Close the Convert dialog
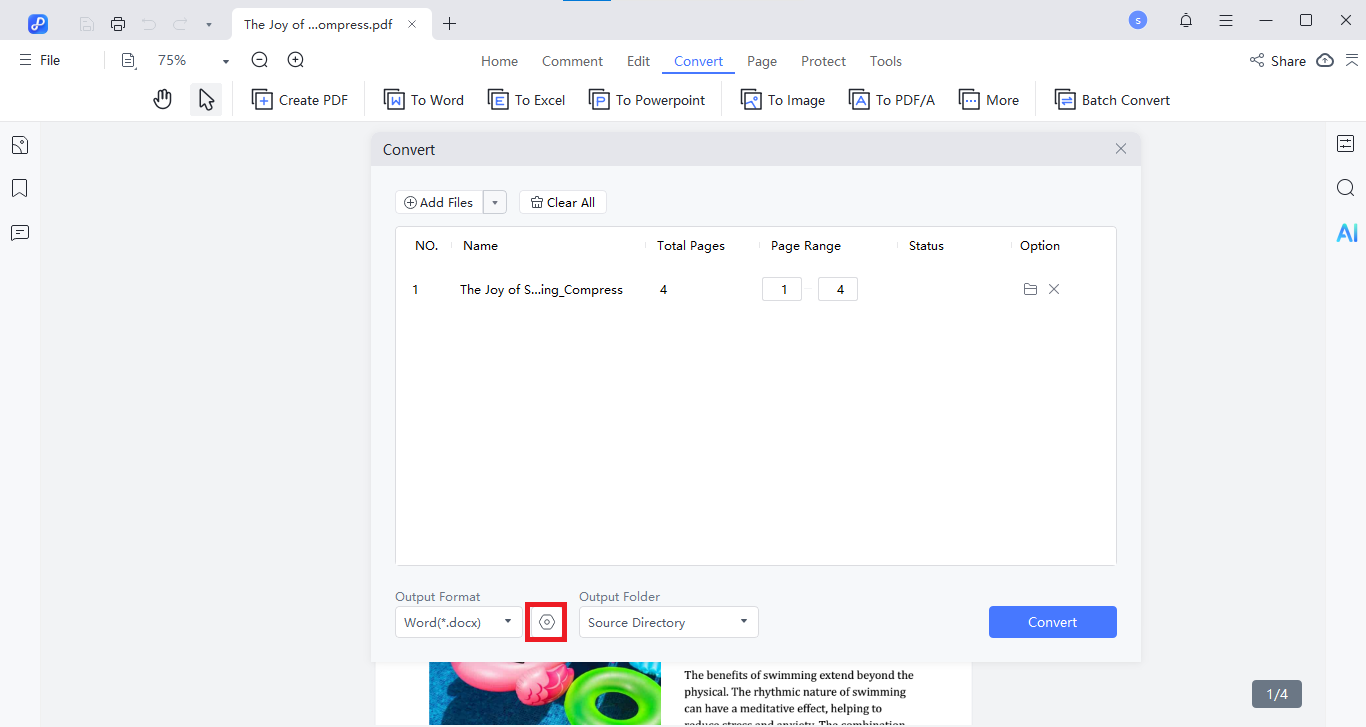This screenshot has width=1366, height=727. (1120, 149)
